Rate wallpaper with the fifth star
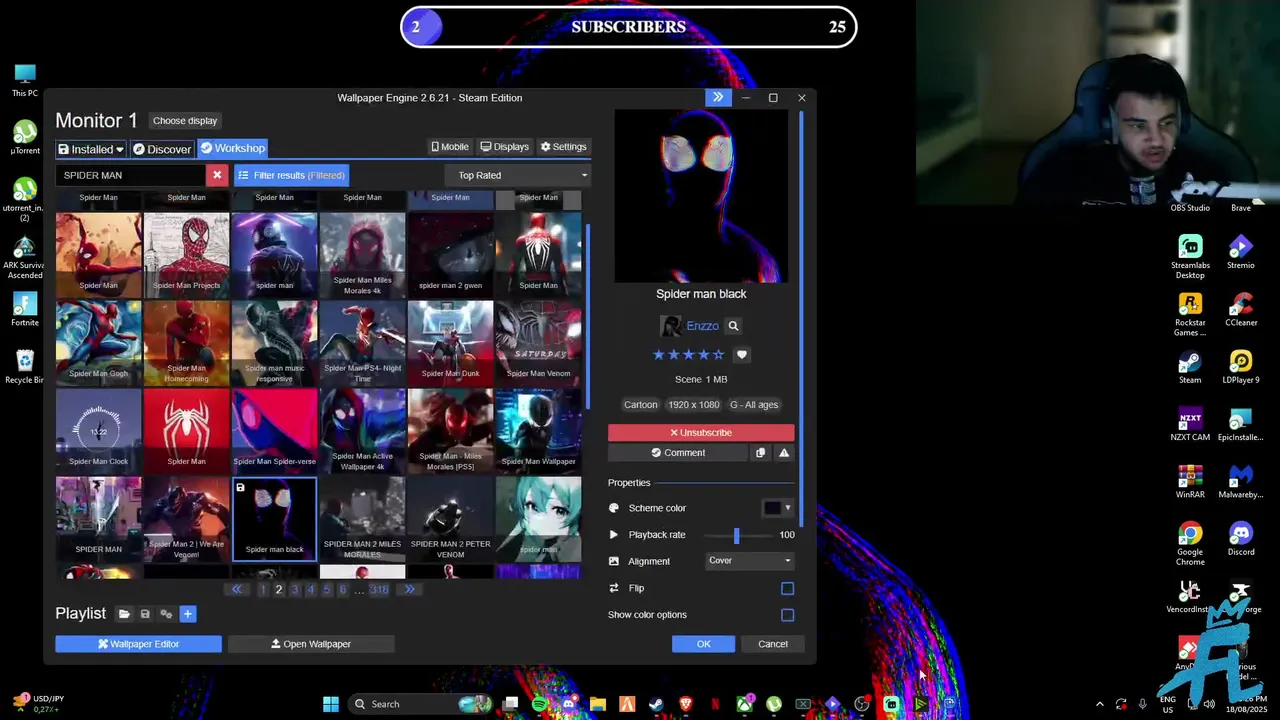Image resolution: width=1280 pixels, height=720 pixels. [718, 354]
